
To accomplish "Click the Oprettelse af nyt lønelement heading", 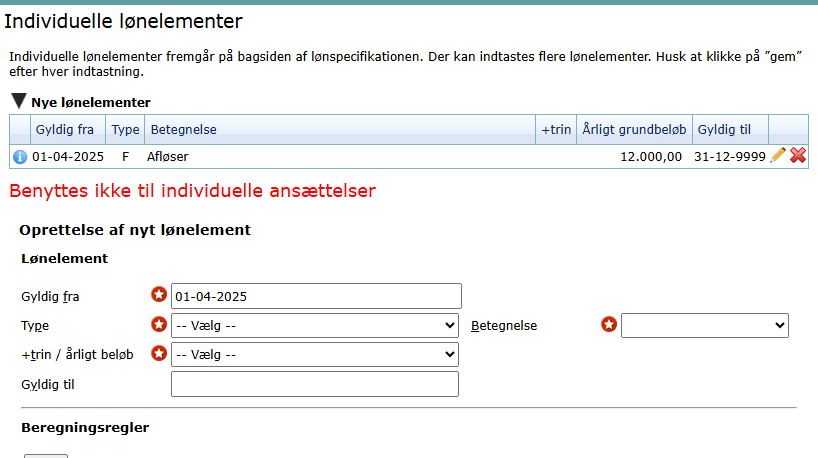I will click(x=135, y=230).
